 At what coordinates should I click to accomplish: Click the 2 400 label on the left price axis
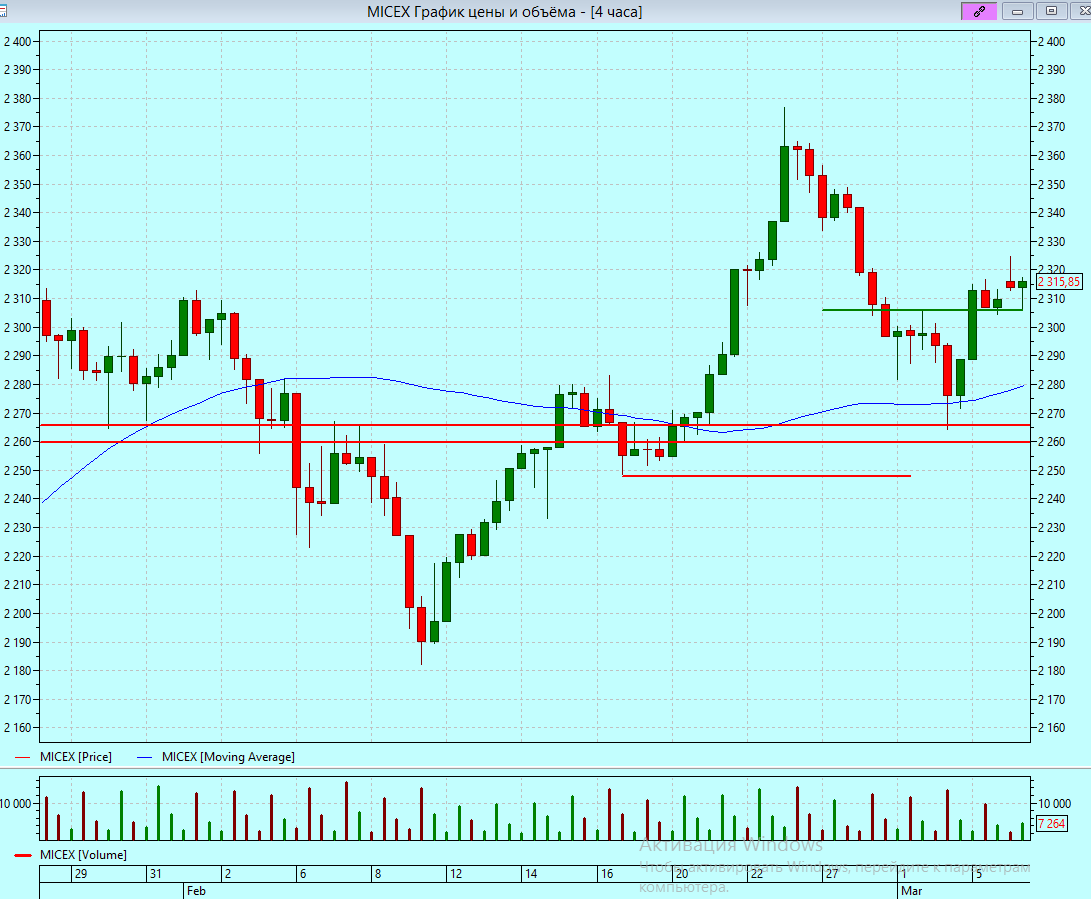(x=17, y=42)
